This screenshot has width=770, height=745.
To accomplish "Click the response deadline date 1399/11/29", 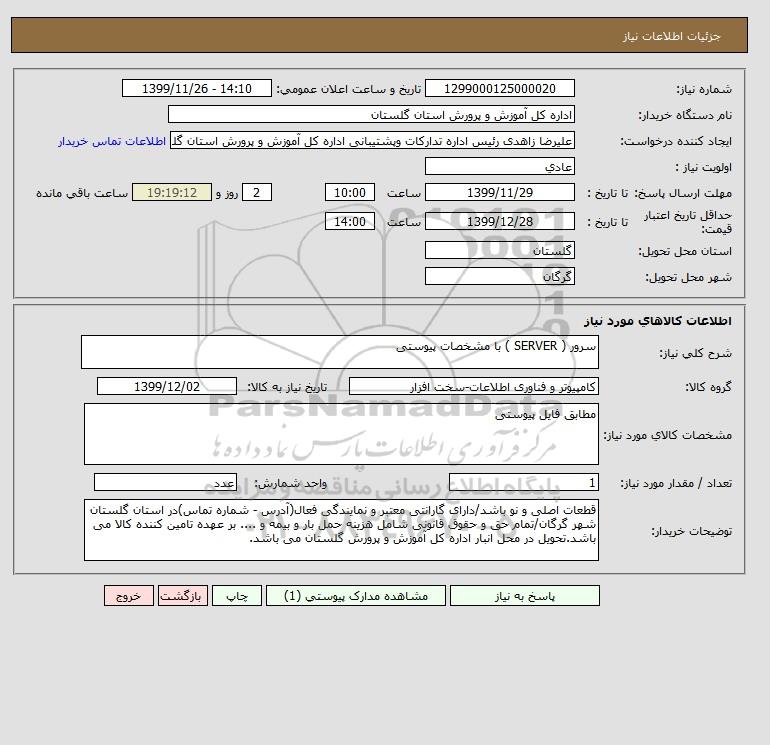I will pos(499,193).
